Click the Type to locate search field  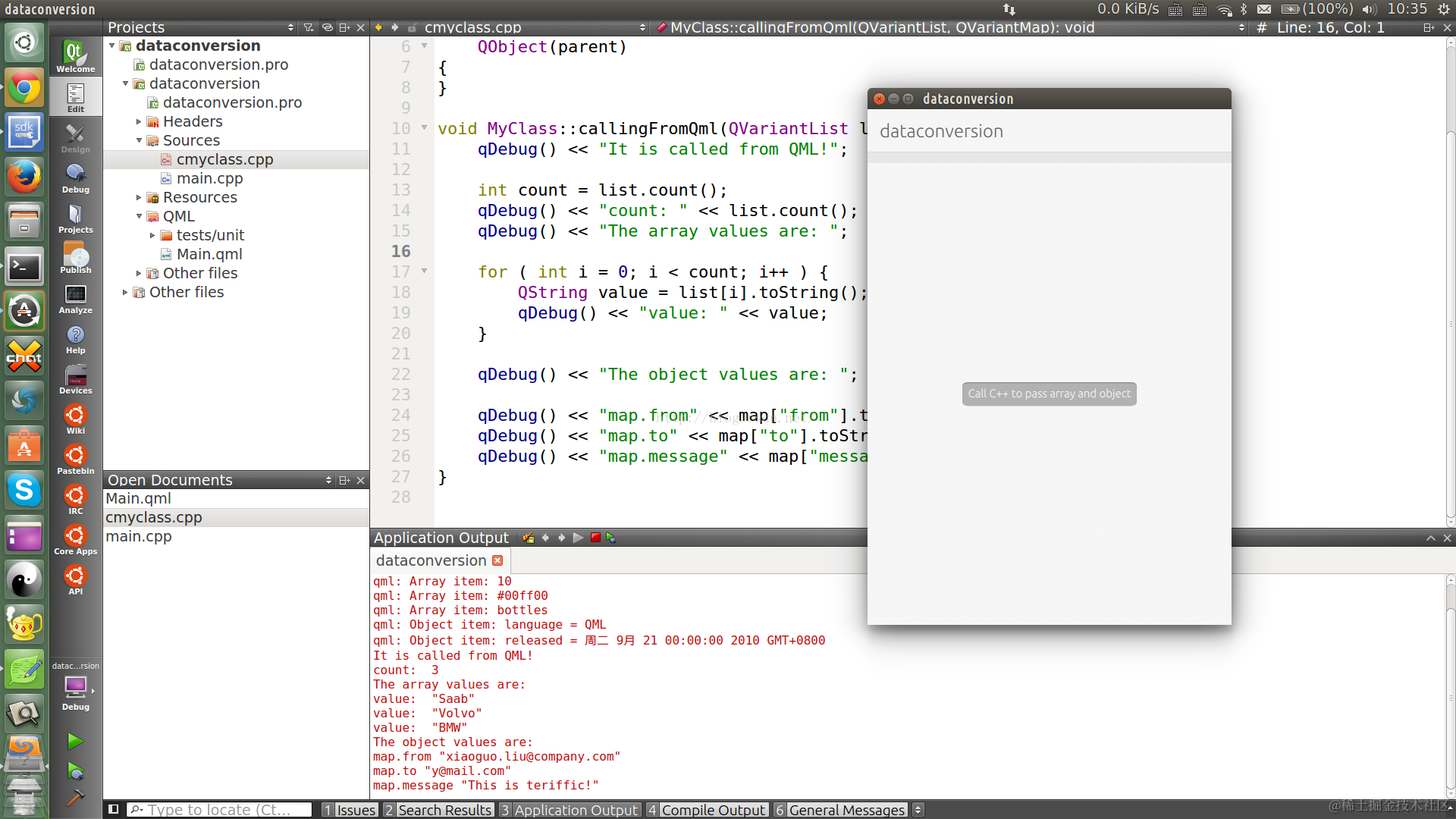pos(220,810)
